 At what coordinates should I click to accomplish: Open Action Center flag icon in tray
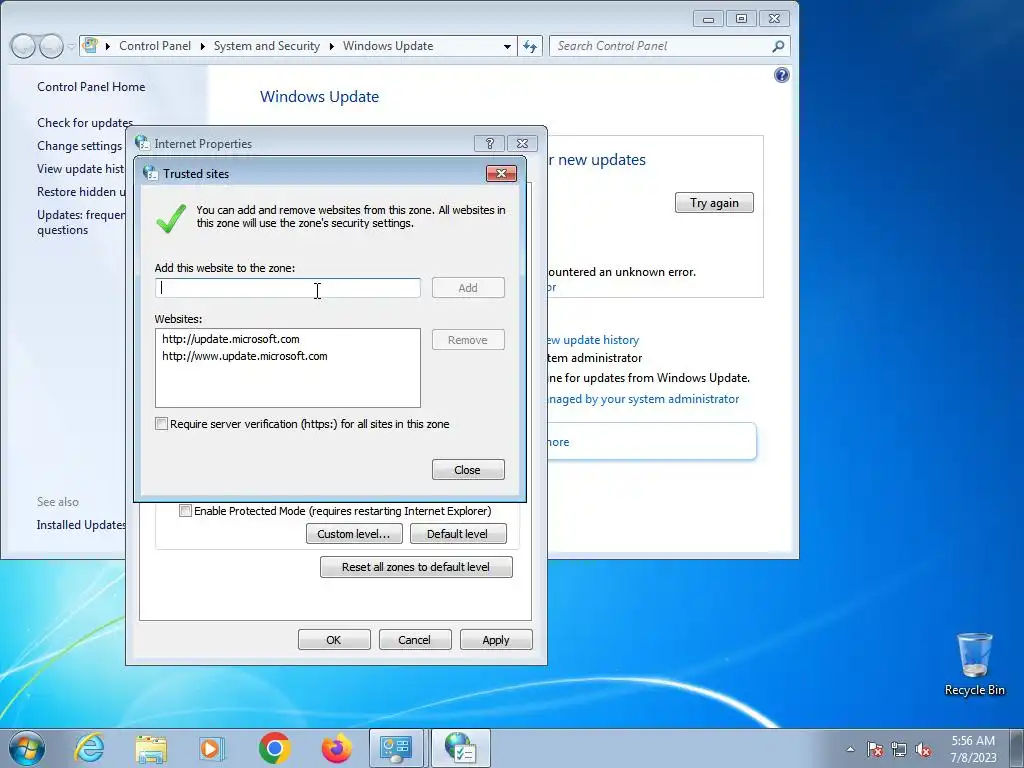pyautogui.click(x=875, y=749)
